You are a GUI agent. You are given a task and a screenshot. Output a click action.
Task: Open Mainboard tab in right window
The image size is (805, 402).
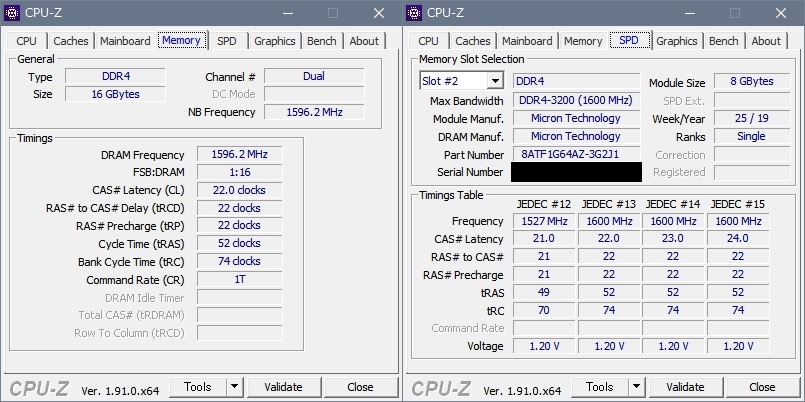click(527, 41)
